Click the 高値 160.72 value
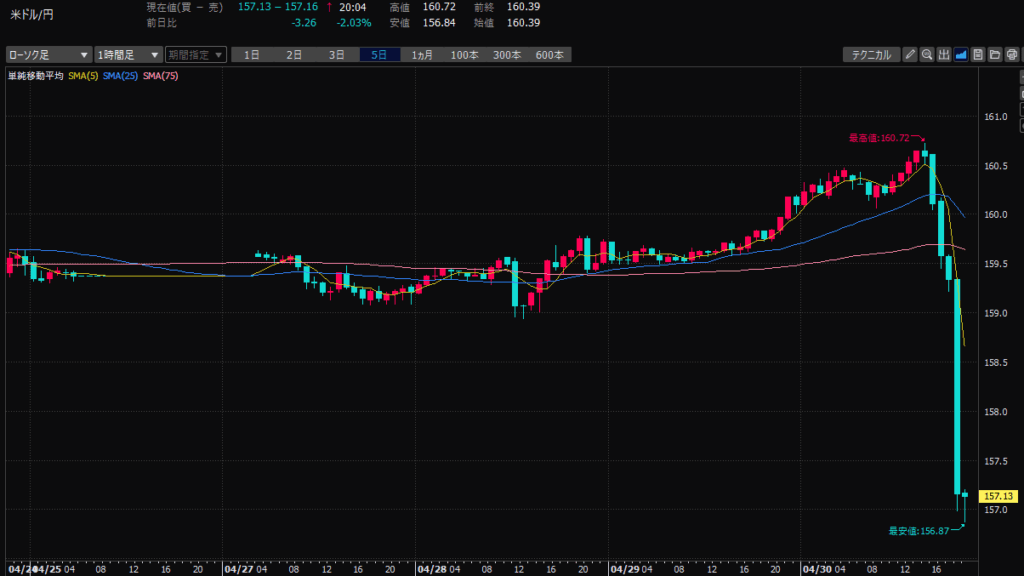The width and height of the screenshot is (1024, 576). tap(439, 7)
